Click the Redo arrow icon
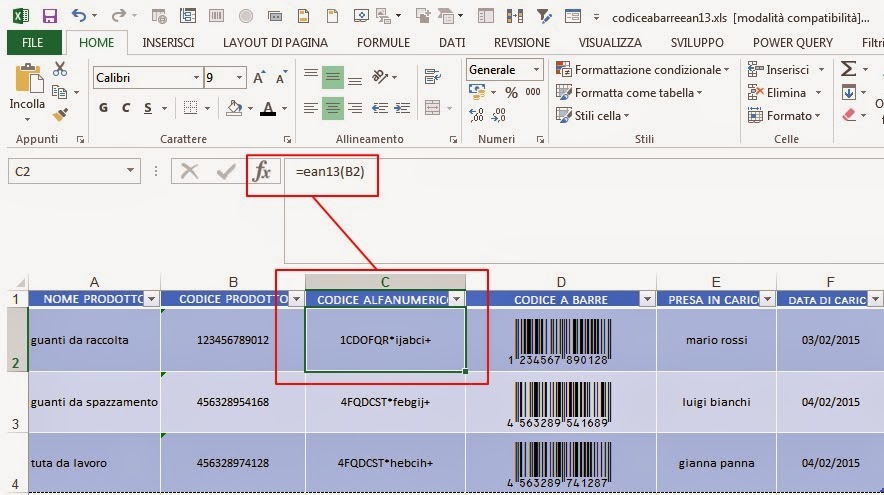The image size is (884, 495). [x=118, y=16]
